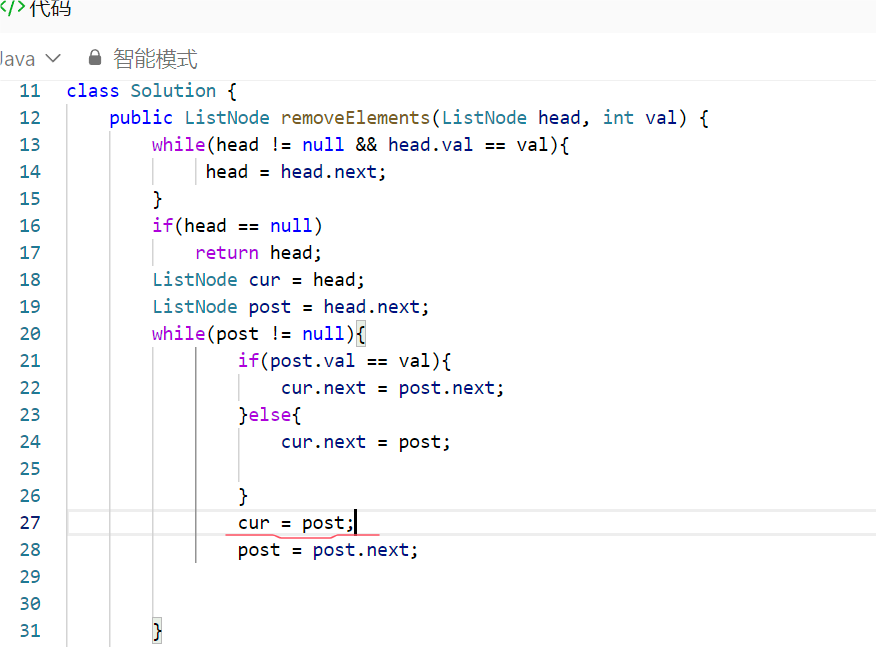Click 'post = post.next;' on line 28
876x655 pixels.
(328, 550)
